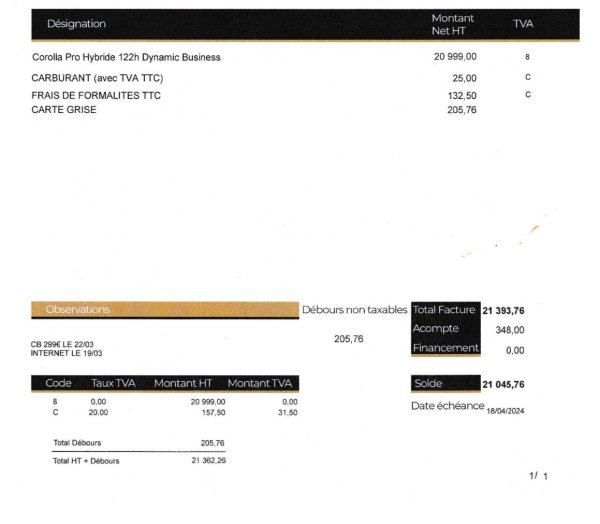Select the Montant Net HT header
Image resolution: width=600 pixels, height=524 pixels.
pyautogui.click(x=452, y=24)
